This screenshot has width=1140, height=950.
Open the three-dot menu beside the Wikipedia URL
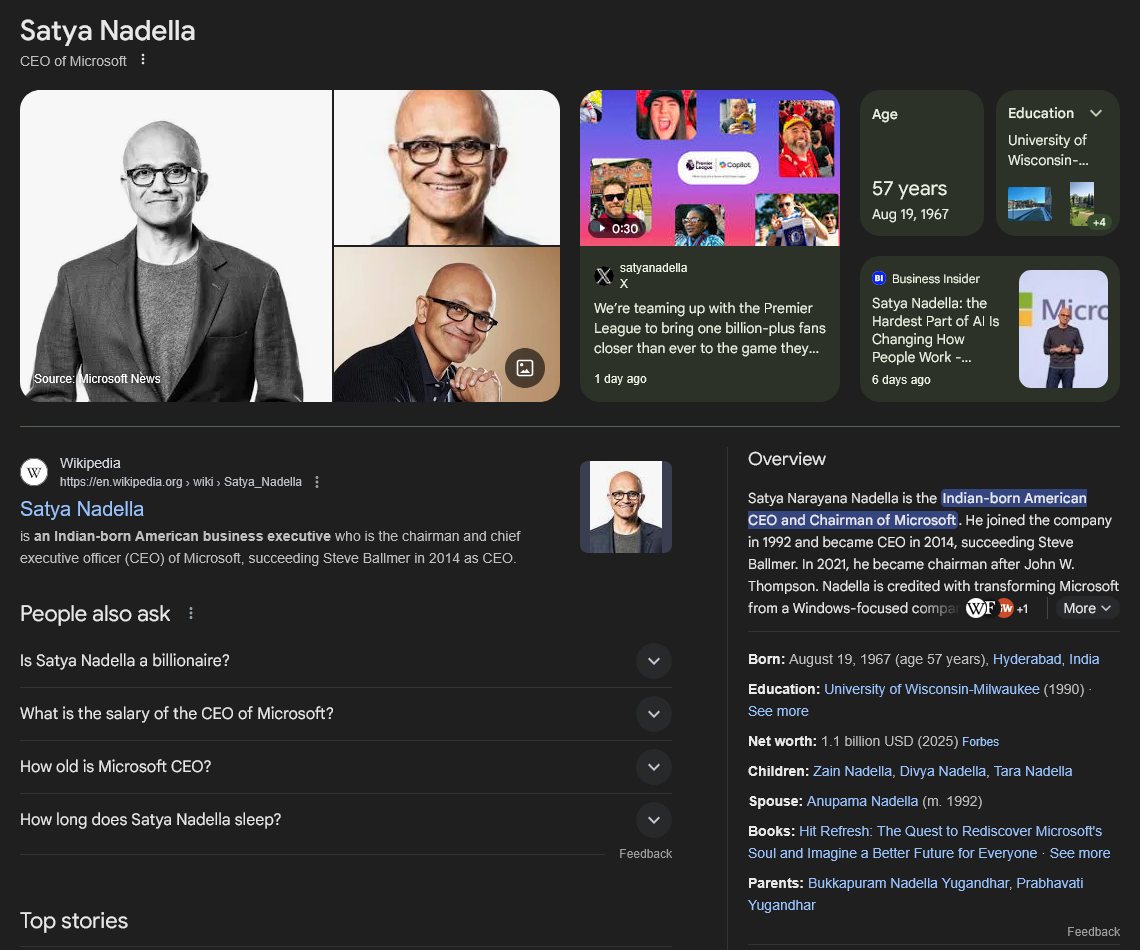pos(316,482)
